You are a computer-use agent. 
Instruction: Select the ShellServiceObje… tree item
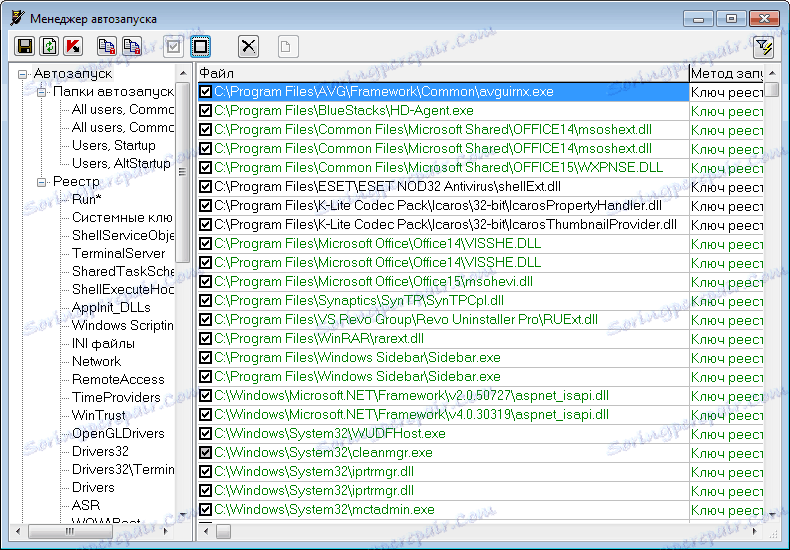click(123, 235)
